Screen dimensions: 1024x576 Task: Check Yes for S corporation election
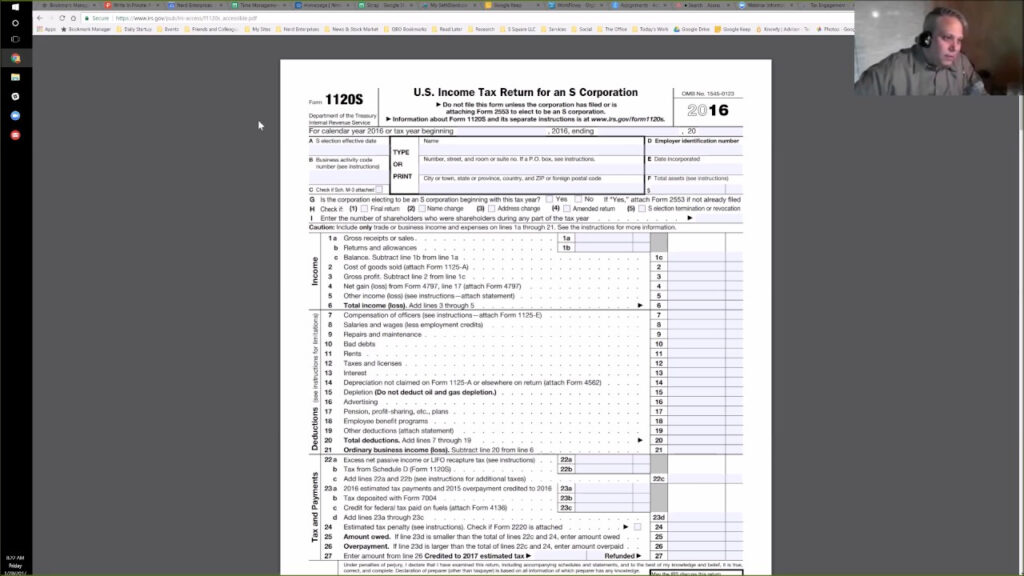(x=549, y=199)
